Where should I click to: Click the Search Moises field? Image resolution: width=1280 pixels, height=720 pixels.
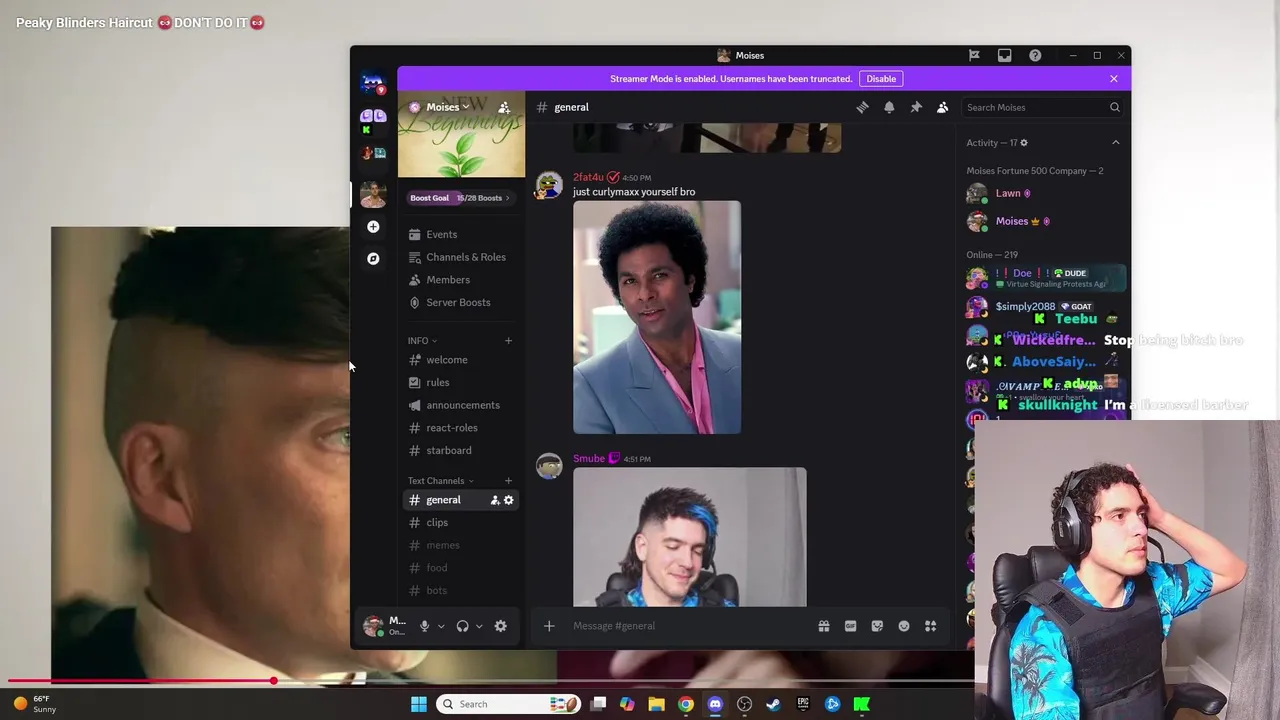click(x=1043, y=107)
